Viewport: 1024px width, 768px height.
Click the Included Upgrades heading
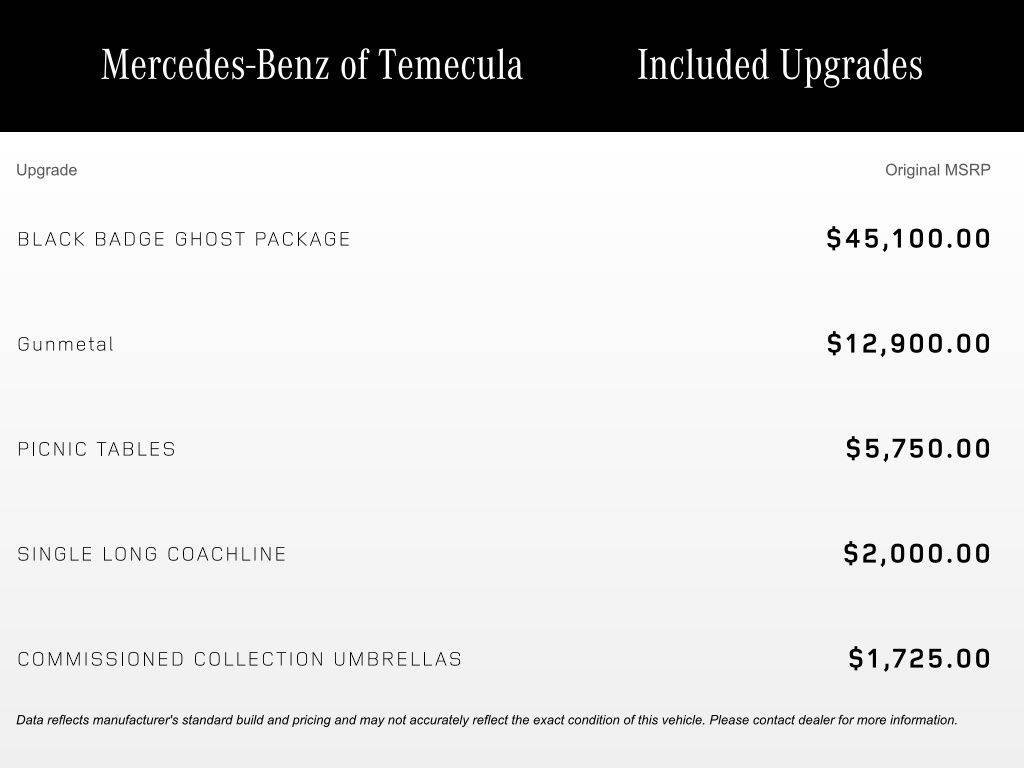(x=780, y=67)
